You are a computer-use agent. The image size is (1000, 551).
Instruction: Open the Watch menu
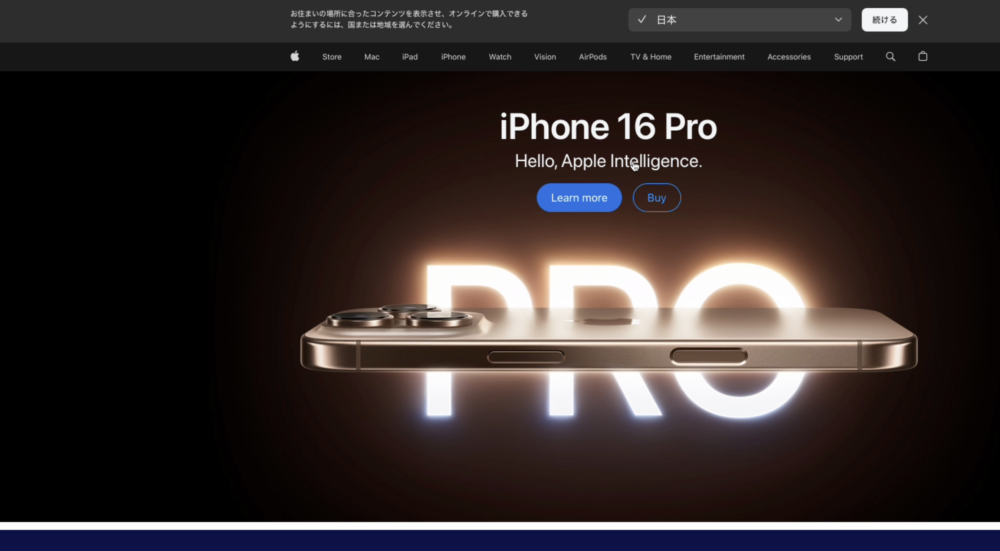pos(500,57)
